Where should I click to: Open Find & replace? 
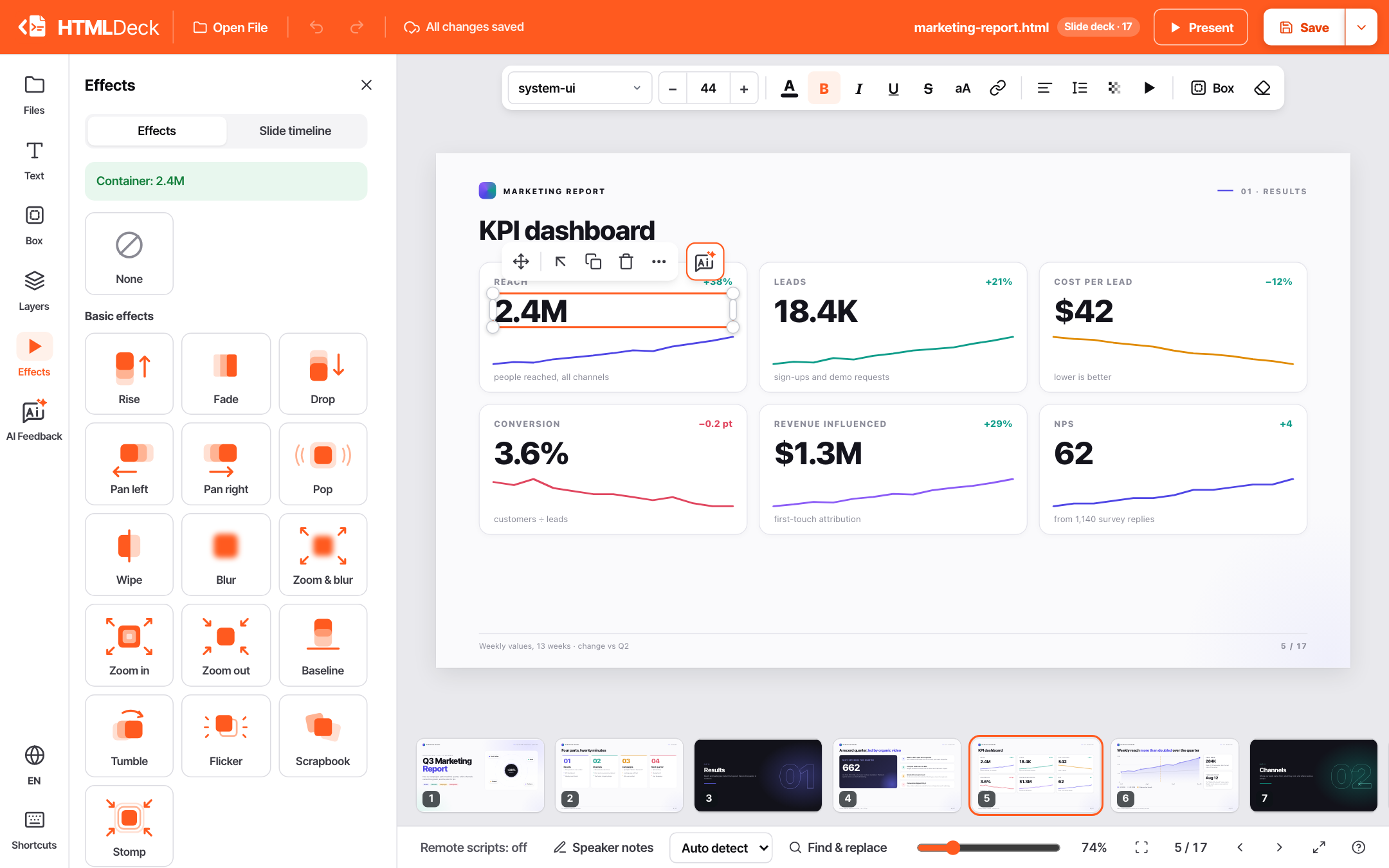pos(838,847)
